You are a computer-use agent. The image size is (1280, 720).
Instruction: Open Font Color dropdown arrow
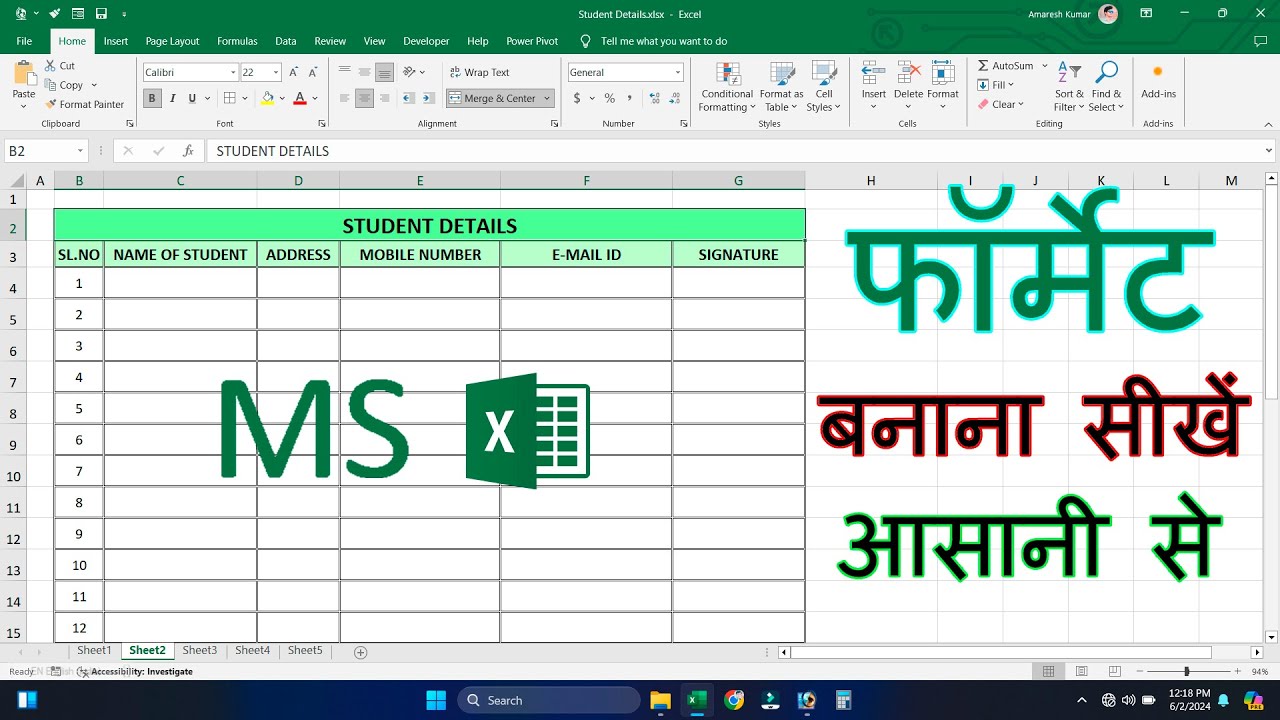point(314,98)
